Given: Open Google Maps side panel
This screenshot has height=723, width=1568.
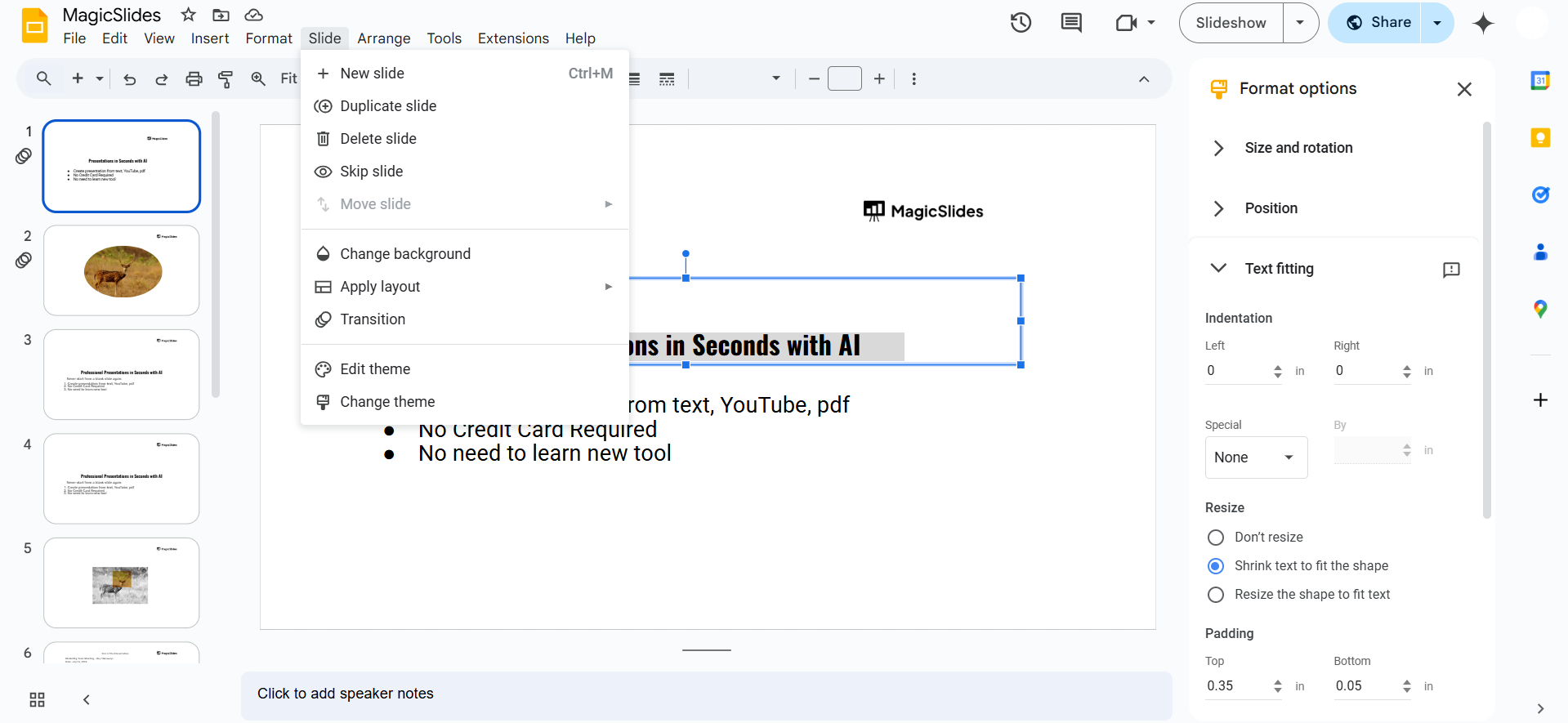Looking at the screenshot, I should 1540,309.
